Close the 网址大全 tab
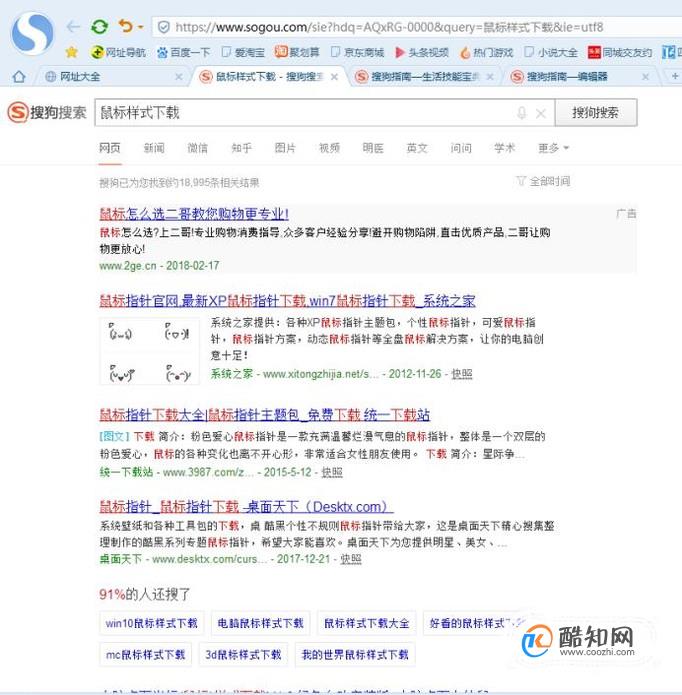Viewport: 682px width, 695px height. pyautogui.click(x=179, y=77)
